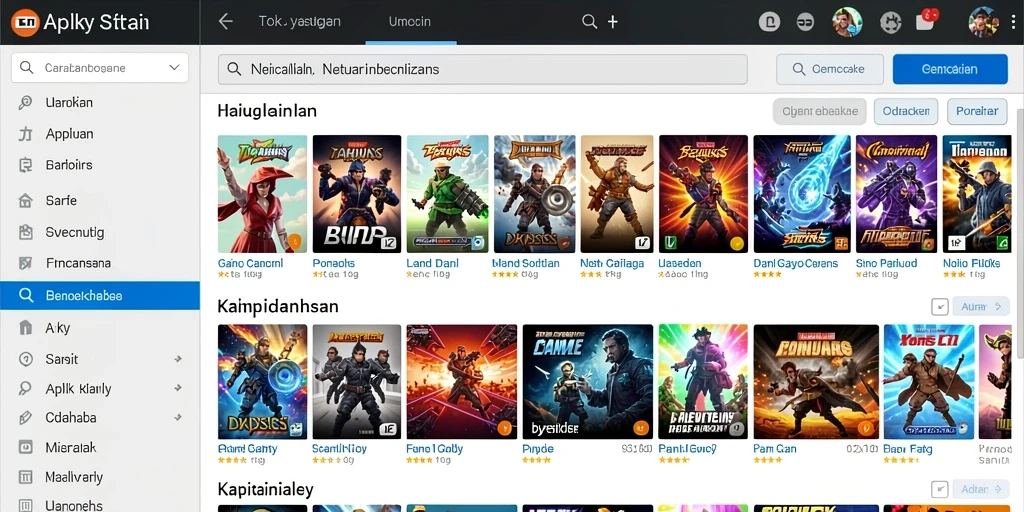Click the magnifier icon in Neticallaln search bar

click(234, 69)
